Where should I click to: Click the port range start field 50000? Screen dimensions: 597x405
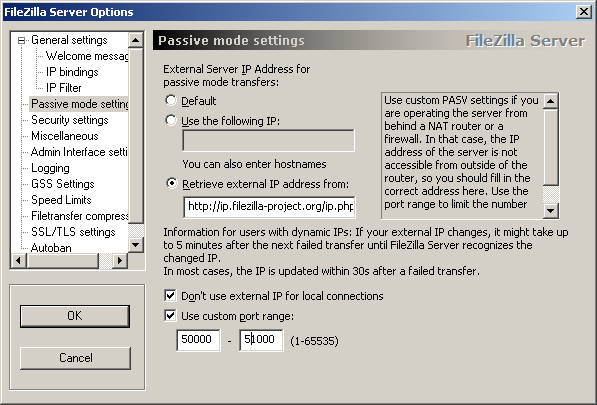[198, 340]
